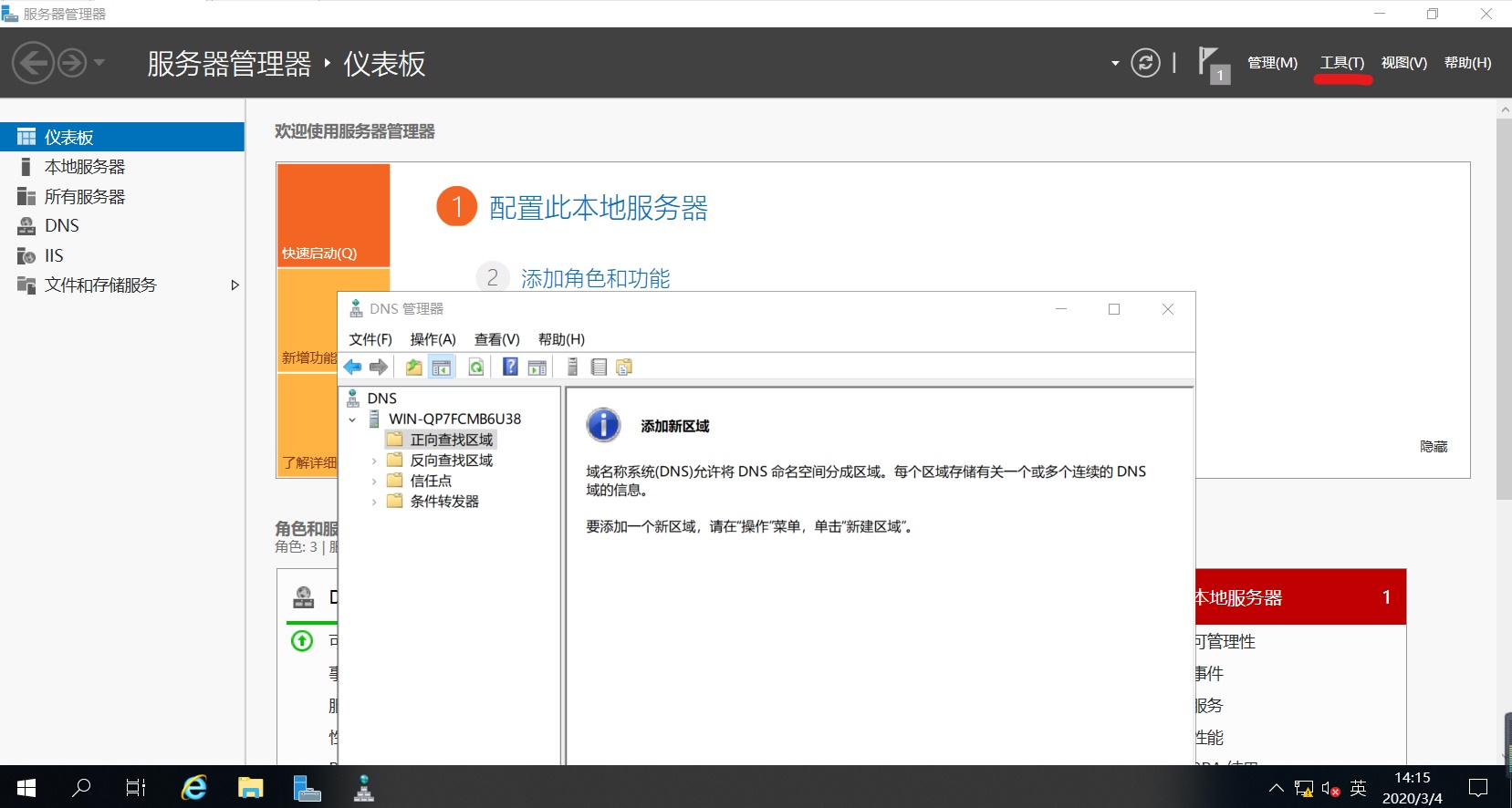Viewport: 1512px width, 808px height.
Task: Click the 隐藏 link in welcome panel
Action: [x=1433, y=446]
